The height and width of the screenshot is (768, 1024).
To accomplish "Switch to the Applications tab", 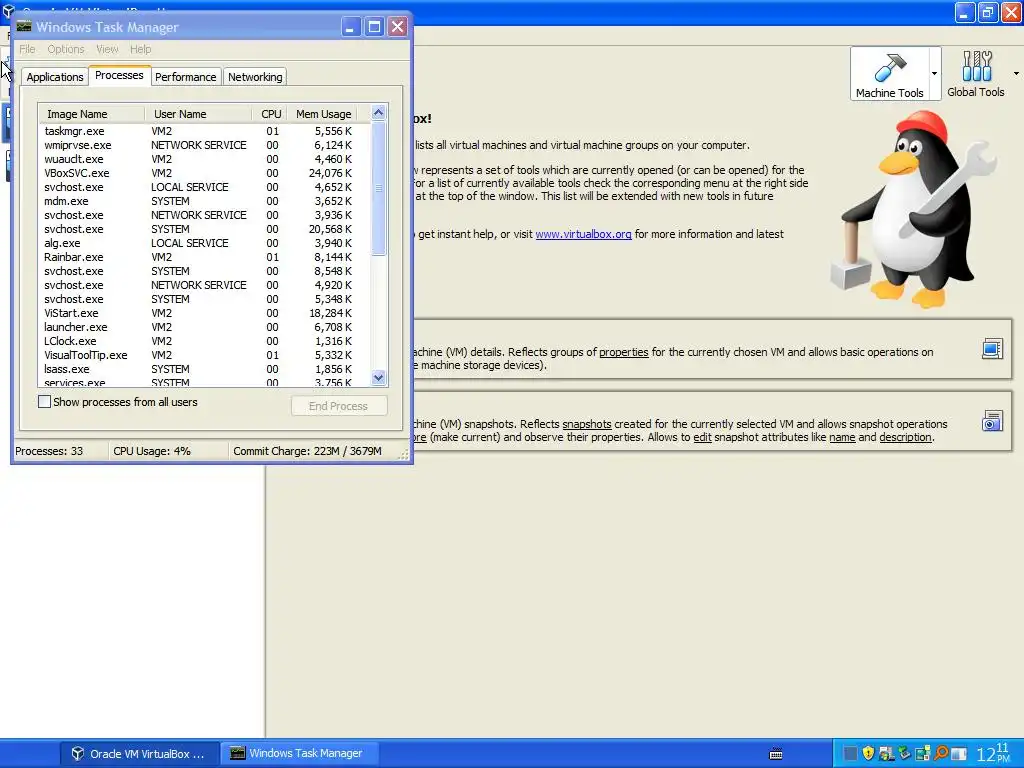I will [55, 77].
